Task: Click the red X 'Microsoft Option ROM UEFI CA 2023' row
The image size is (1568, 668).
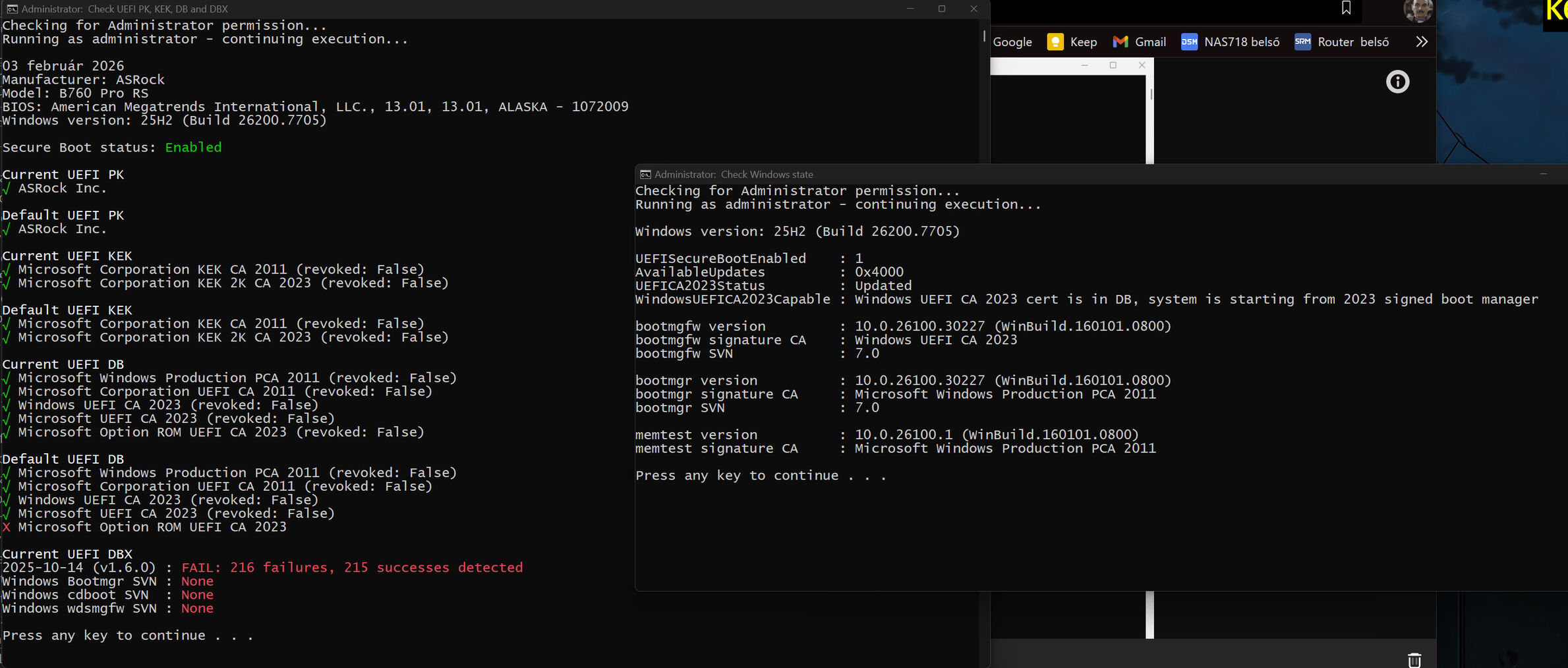Action: pos(144,527)
